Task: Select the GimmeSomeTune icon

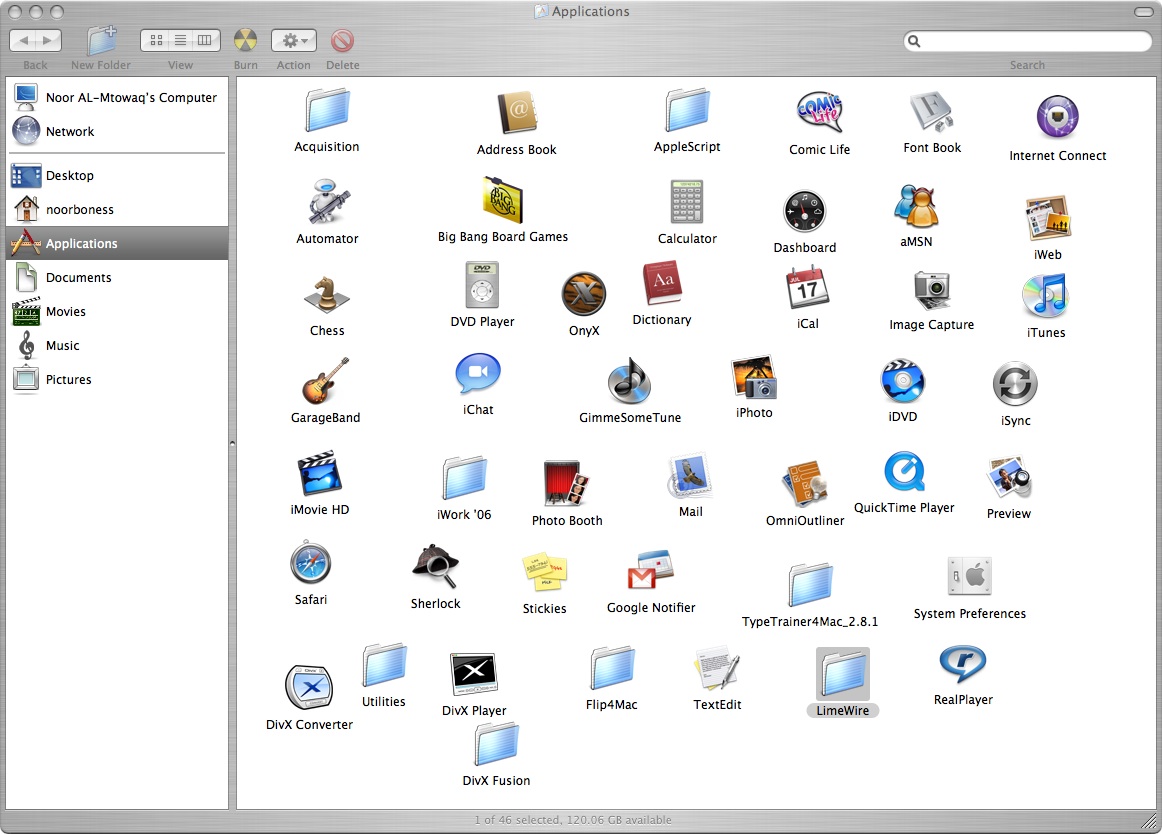Action: click(630, 380)
